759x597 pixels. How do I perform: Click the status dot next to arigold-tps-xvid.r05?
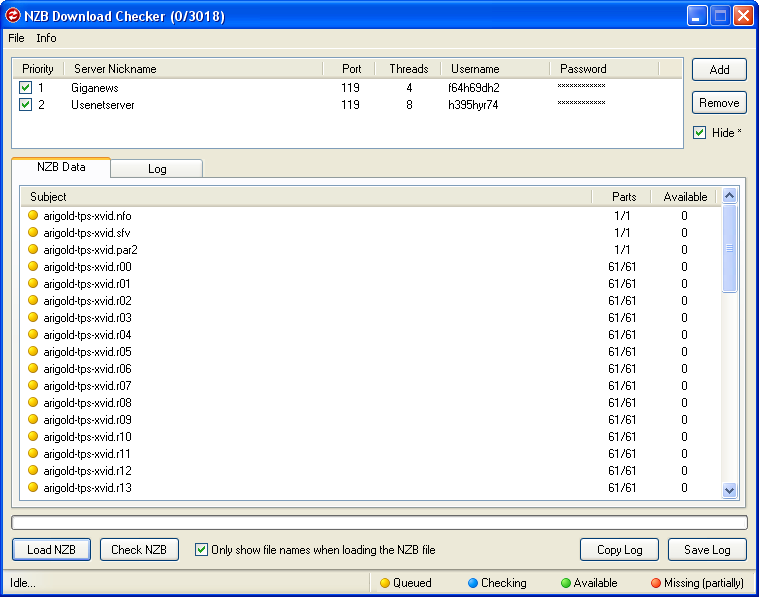tap(33, 351)
